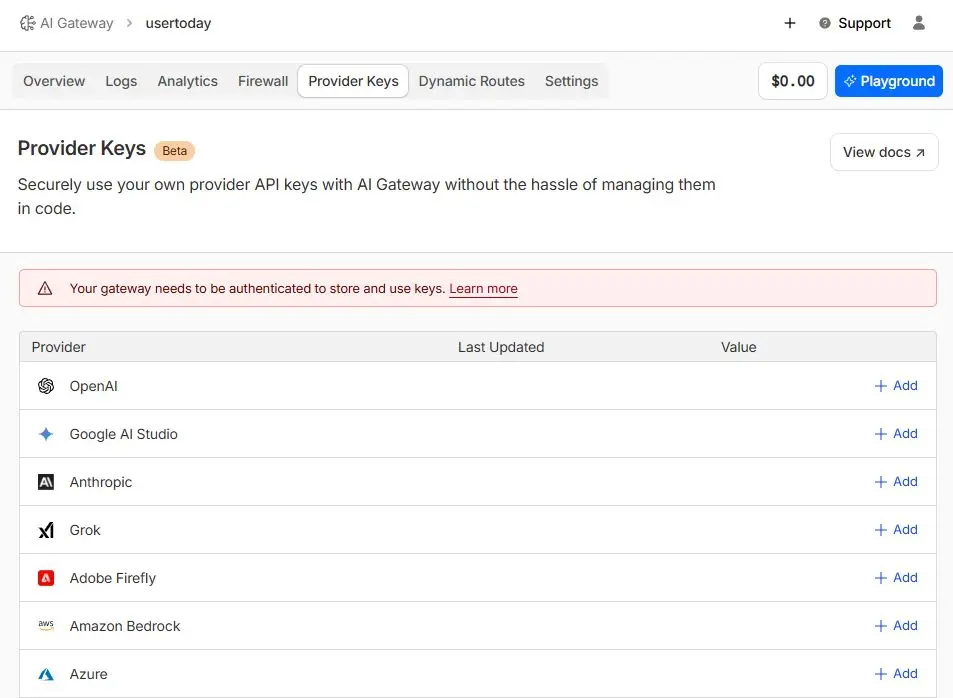Click the $0.00 balance button

[793, 81]
